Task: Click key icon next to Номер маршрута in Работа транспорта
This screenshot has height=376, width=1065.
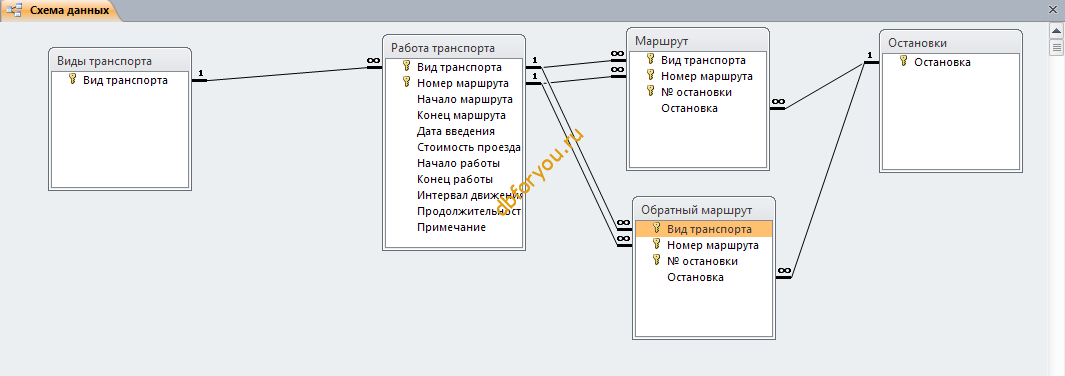Action: pos(406,82)
